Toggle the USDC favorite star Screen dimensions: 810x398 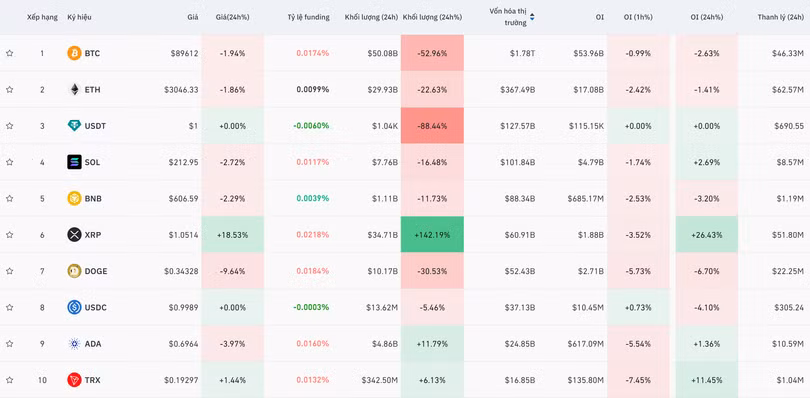coord(10,307)
